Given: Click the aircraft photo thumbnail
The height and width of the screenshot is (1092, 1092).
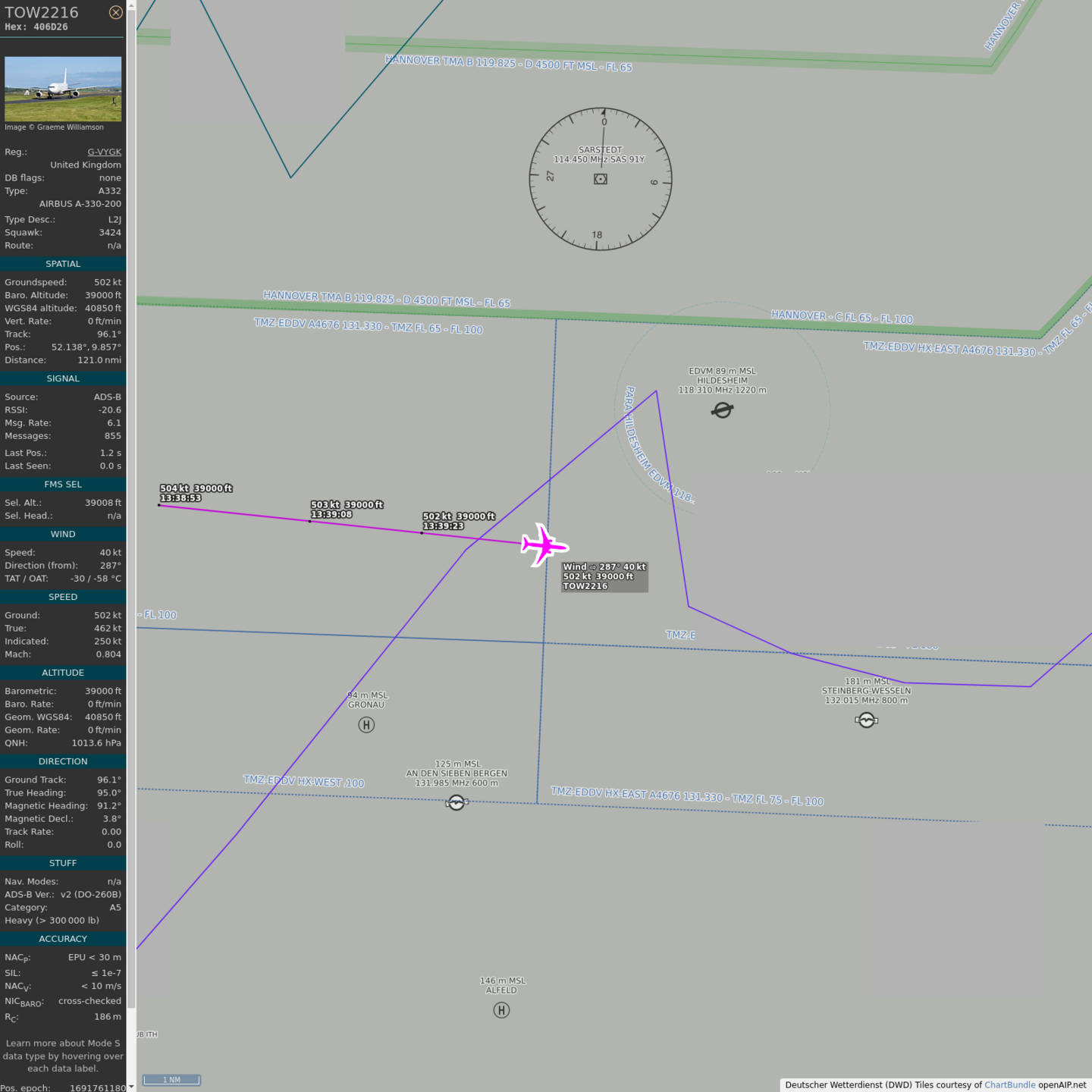Looking at the screenshot, I should (x=63, y=89).
